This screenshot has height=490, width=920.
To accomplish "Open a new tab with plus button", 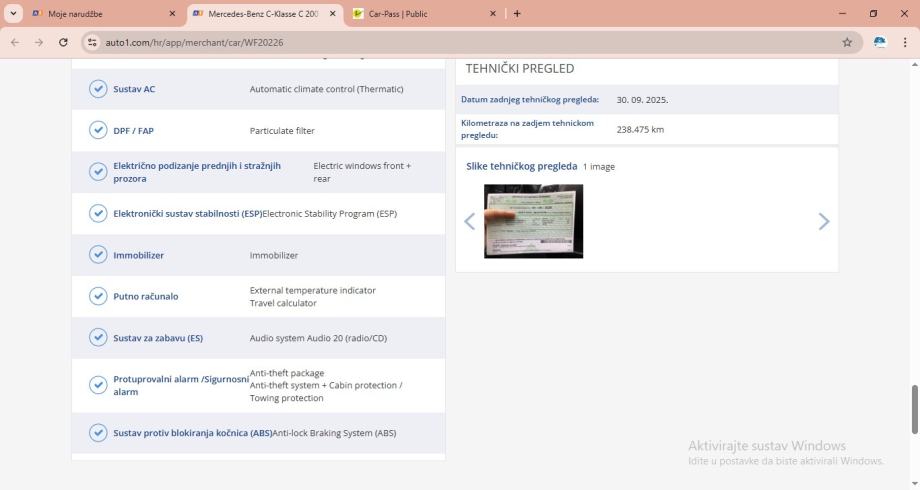I will 517,13.
